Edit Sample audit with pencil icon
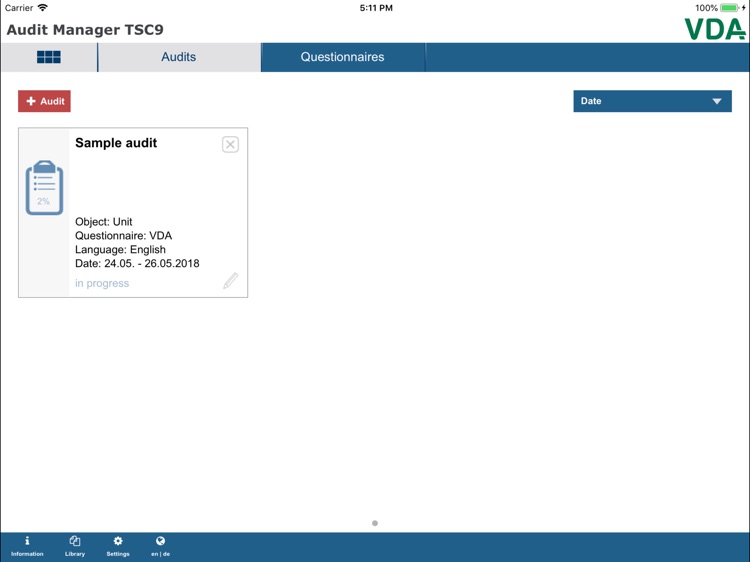Image resolution: width=750 pixels, height=562 pixels. coord(231,281)
